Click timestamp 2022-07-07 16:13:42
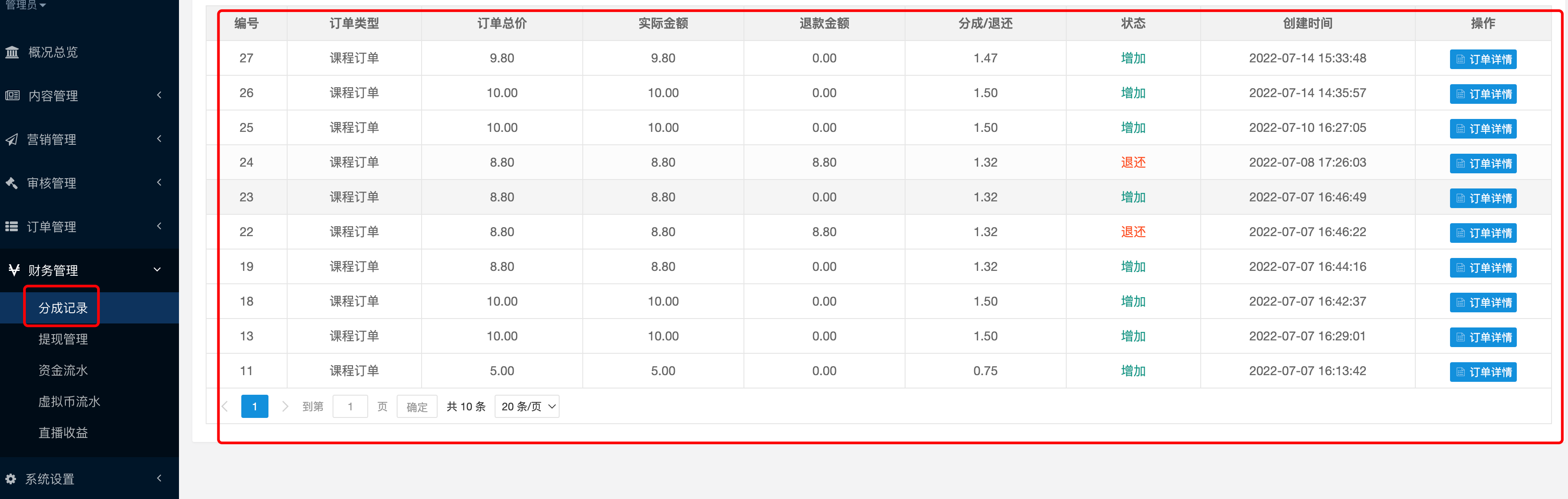 click(1308, 370)
